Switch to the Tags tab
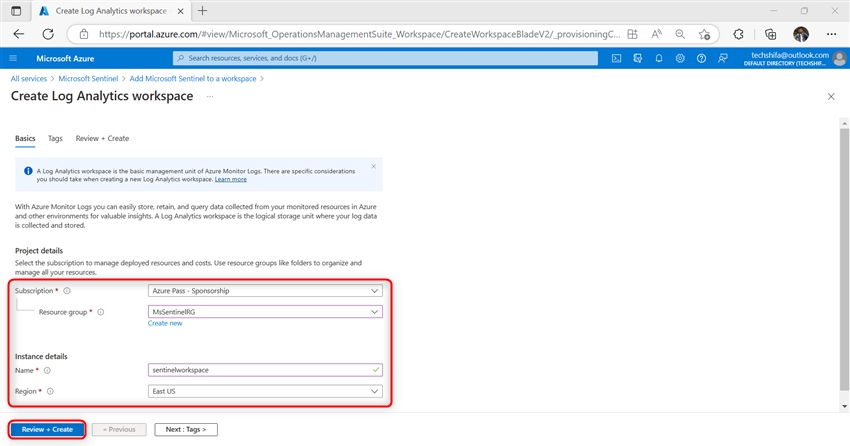The width and height of the screenshot is (850, 446). click(x=55, y=139)
